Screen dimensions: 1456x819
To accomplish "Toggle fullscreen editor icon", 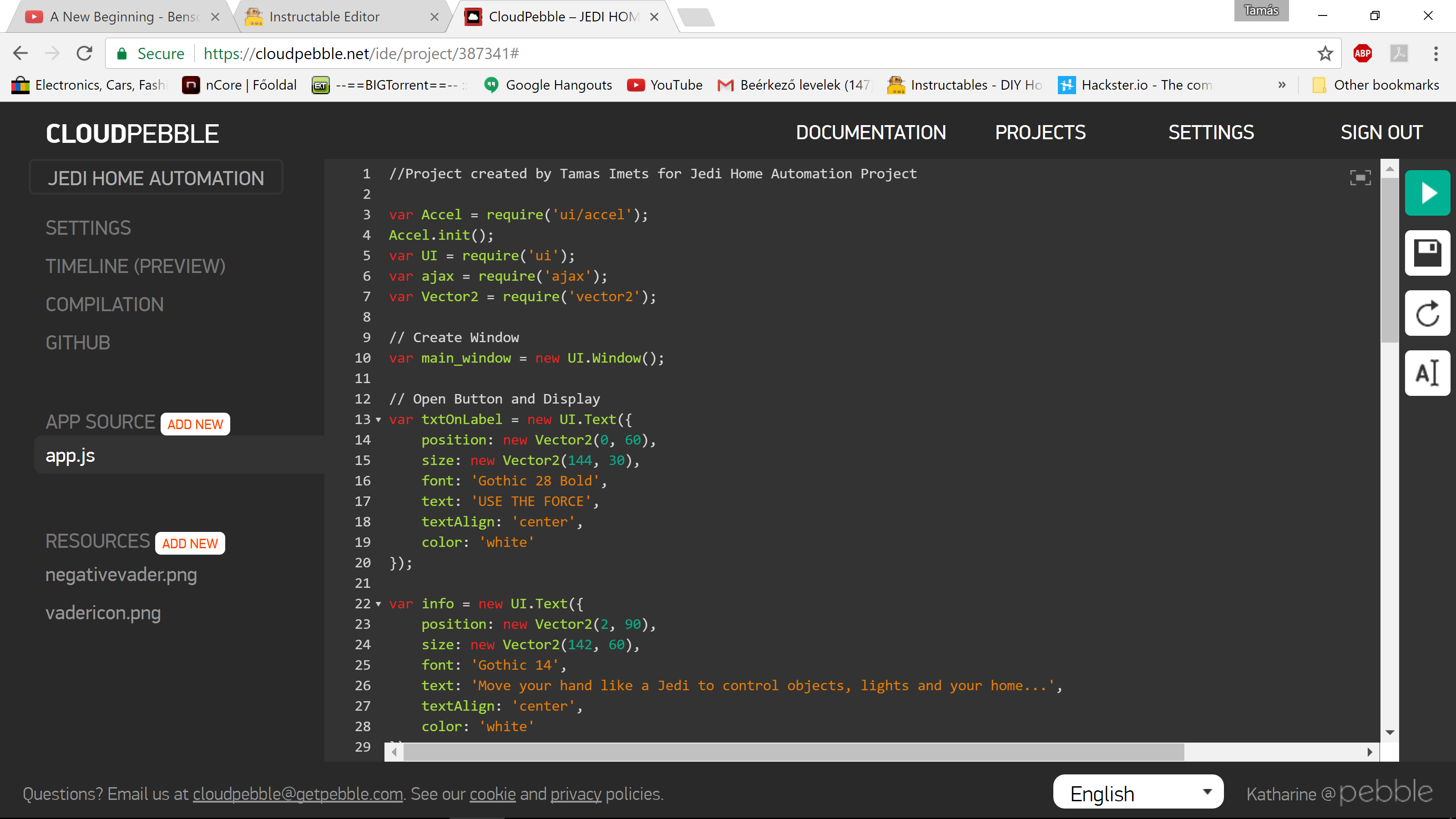I will 1360,177.
